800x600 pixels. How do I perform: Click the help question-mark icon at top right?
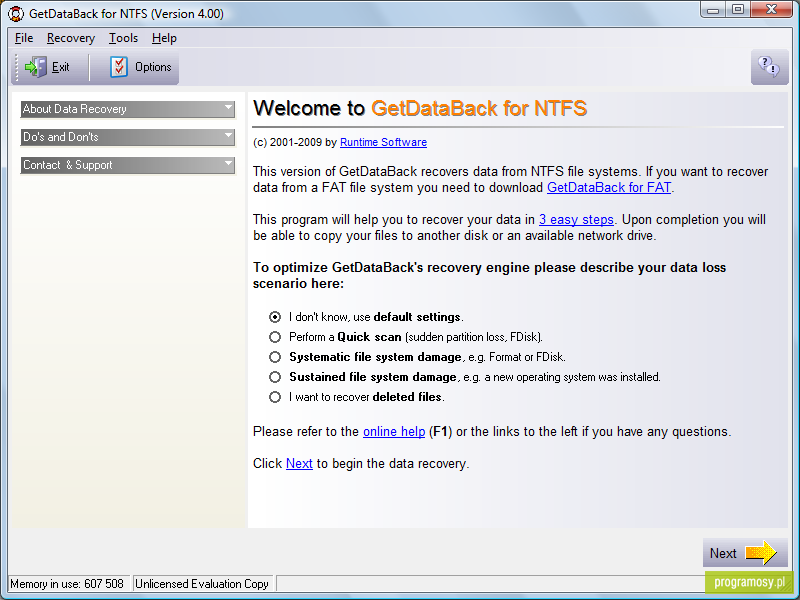769,67
